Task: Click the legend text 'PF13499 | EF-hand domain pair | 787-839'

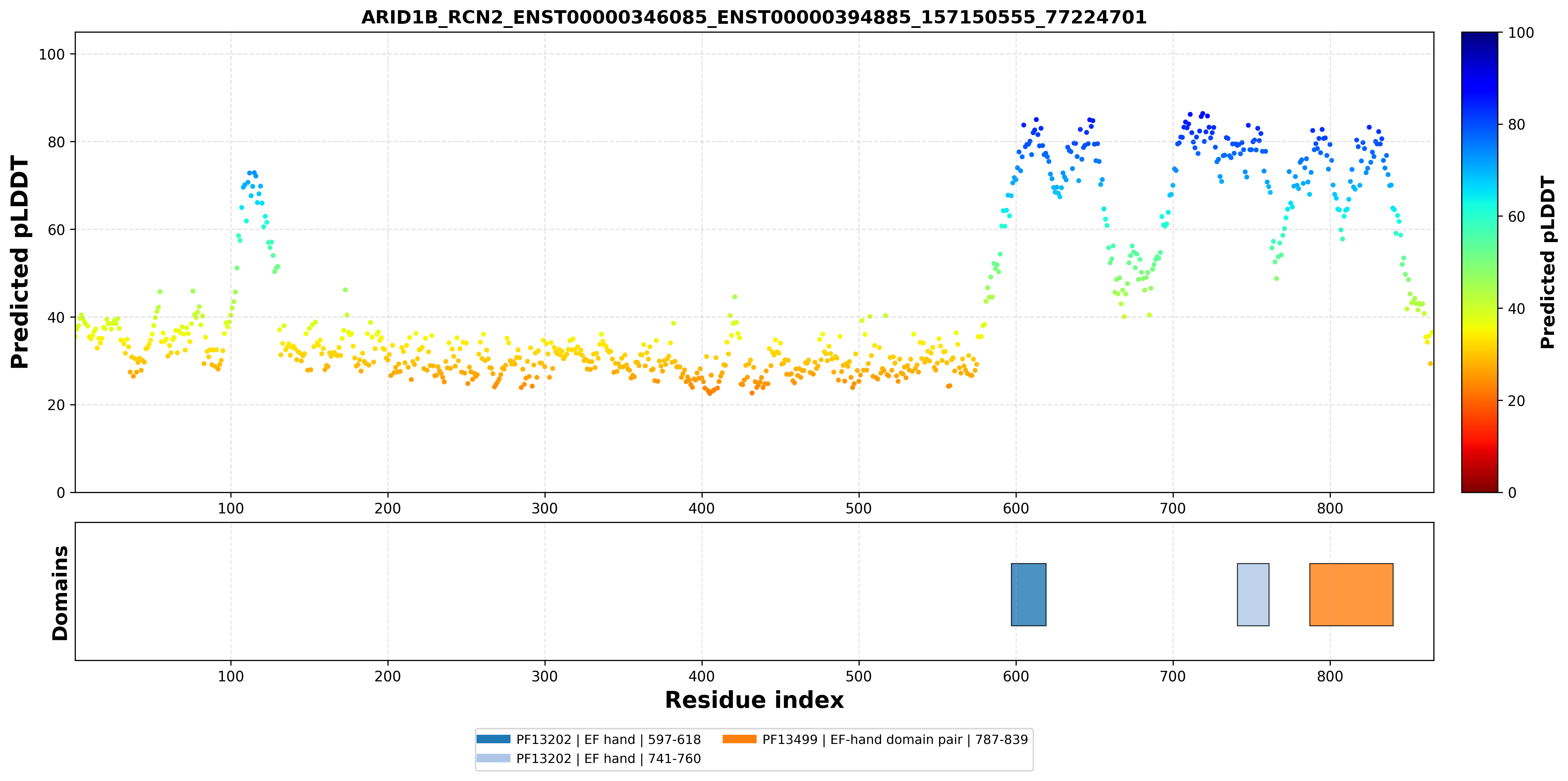Action: [895, 740]
